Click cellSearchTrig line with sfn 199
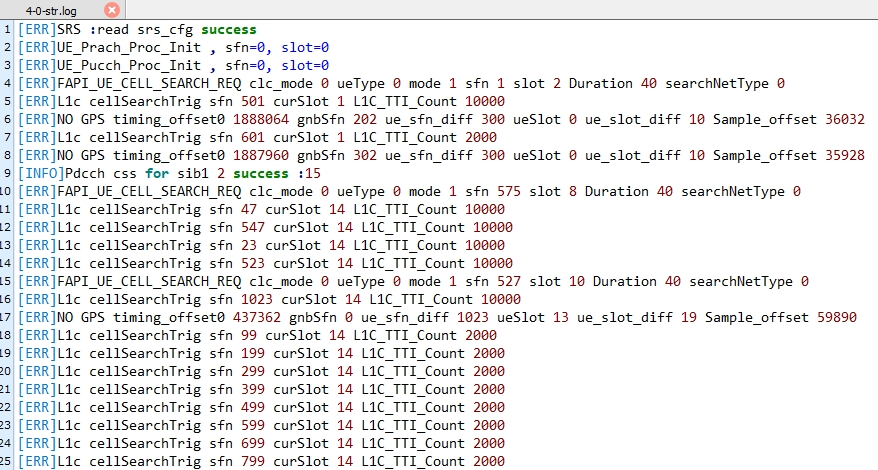The height and width of the screenshot is (470, 878). click(x=261, y=353)
